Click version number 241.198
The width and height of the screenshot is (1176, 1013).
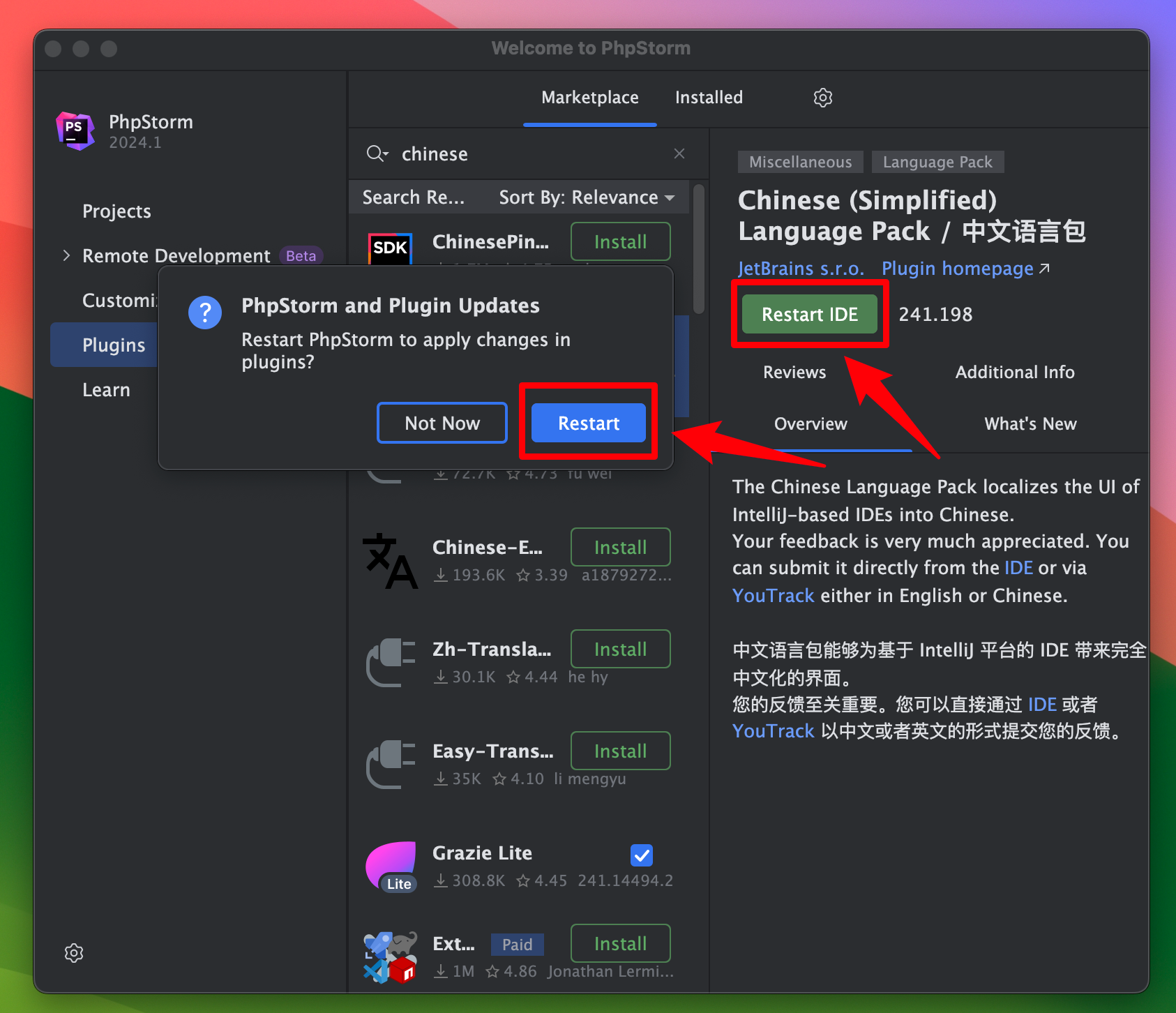tap(935, 314)
